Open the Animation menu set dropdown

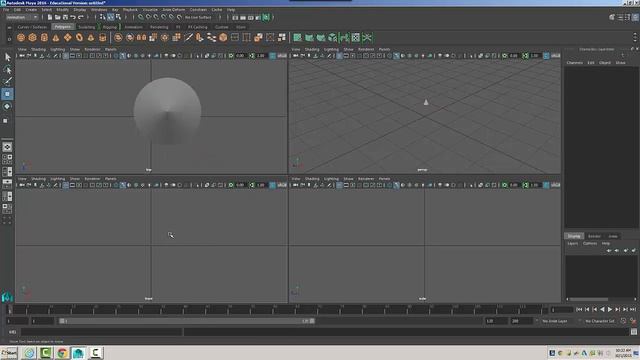(x=22, y=17)
